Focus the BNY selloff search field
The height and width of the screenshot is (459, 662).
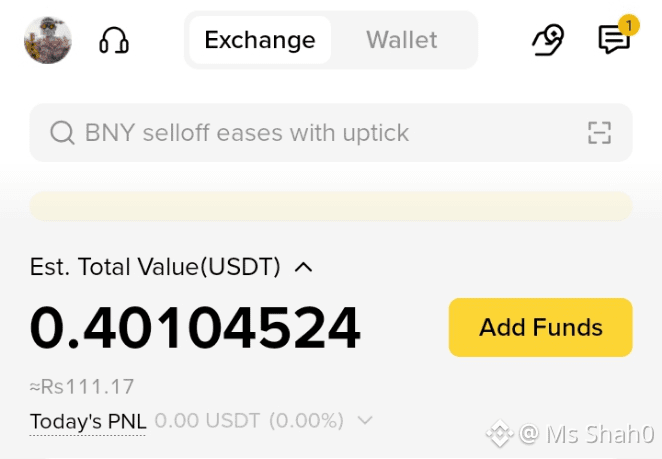click(x=331, y=133)
